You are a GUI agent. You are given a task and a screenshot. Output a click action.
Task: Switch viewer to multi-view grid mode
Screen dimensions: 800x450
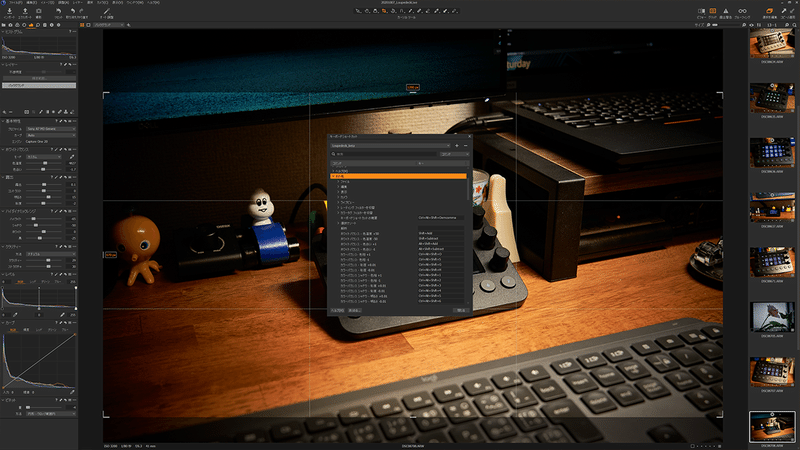click(82, 24)
